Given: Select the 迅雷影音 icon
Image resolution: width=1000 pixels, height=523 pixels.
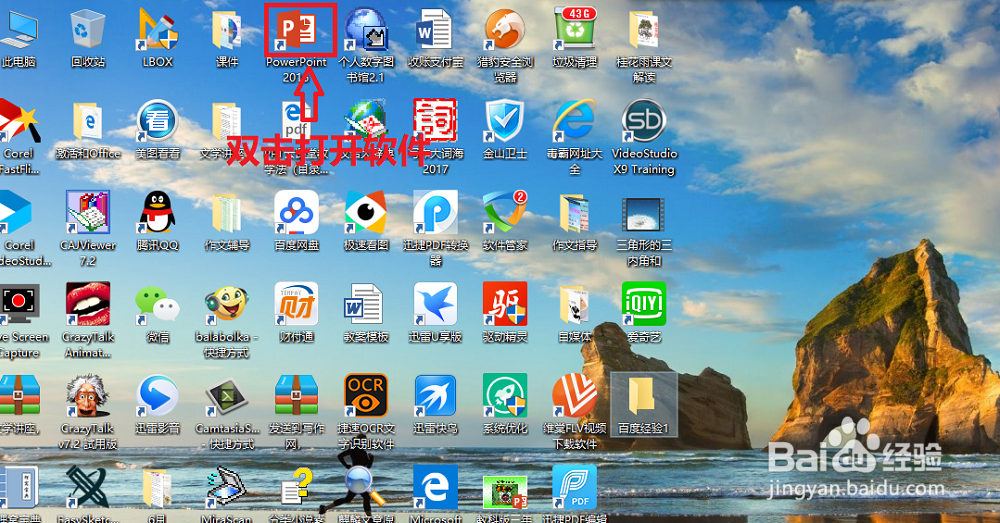Looking at the screenshot, I should click(x=158, y=396).
